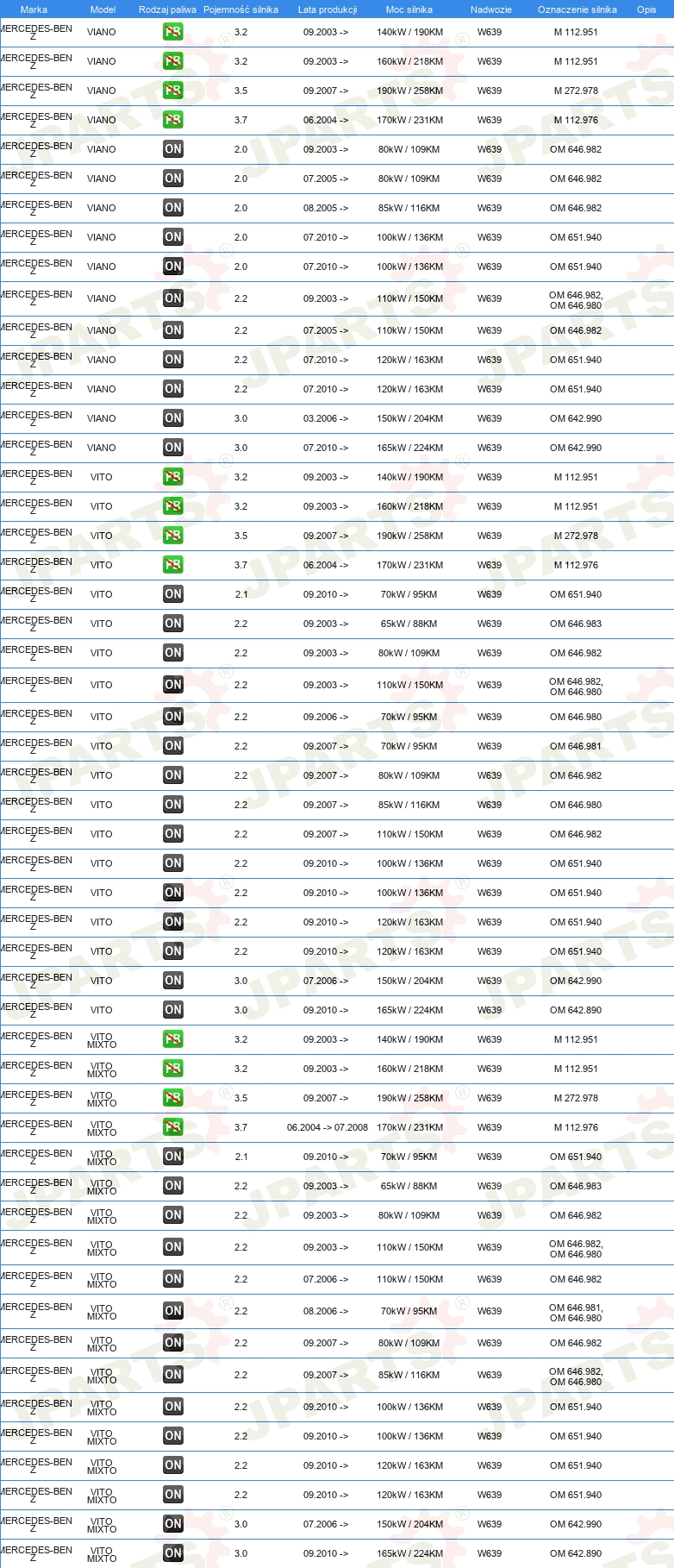Select 'OM 646.983' in the VITO MIXTO row
Image resolution: width=674 pixels, height=1568 pixels.
(576, 1186)
